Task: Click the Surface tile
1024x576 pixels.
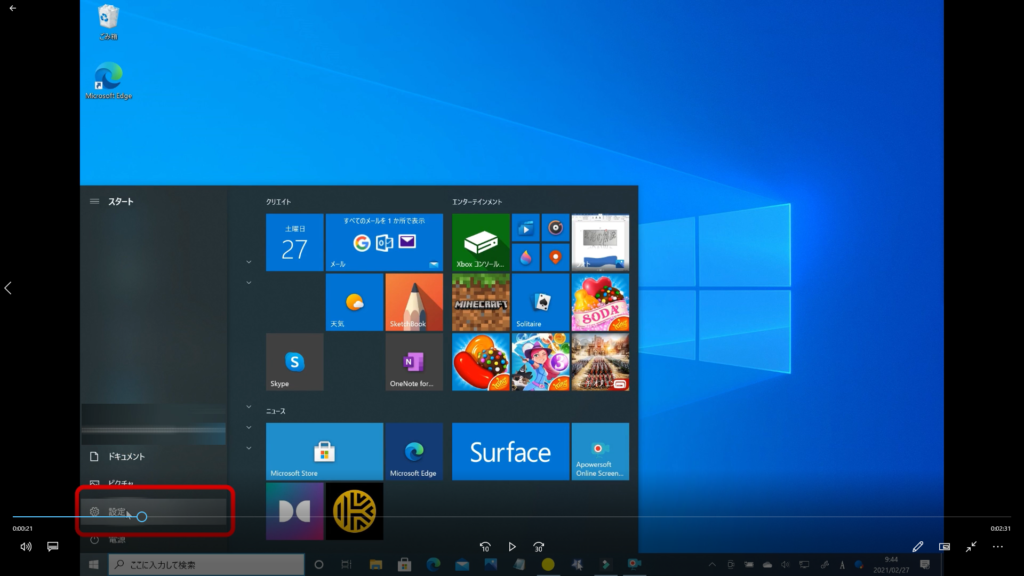Action: [x=510, y=451]
